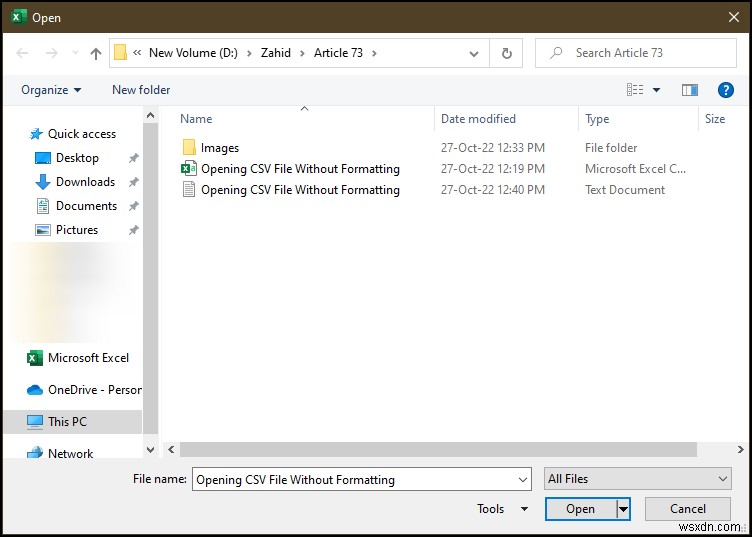Go back using the left arrow

(x=22, y=53)
